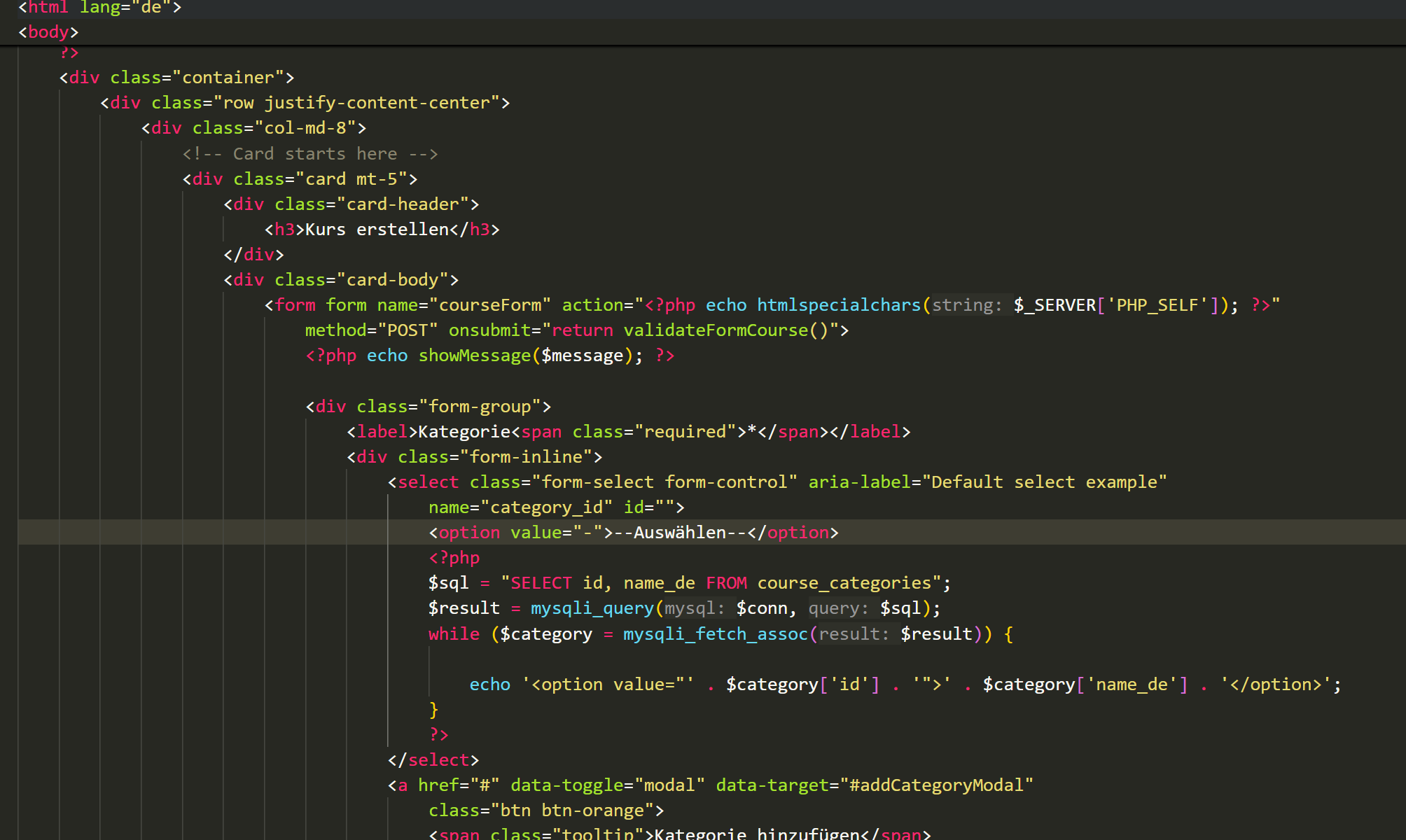Place cursor in 'Kurs erstellen' heading text

click(x=377, y=230)
